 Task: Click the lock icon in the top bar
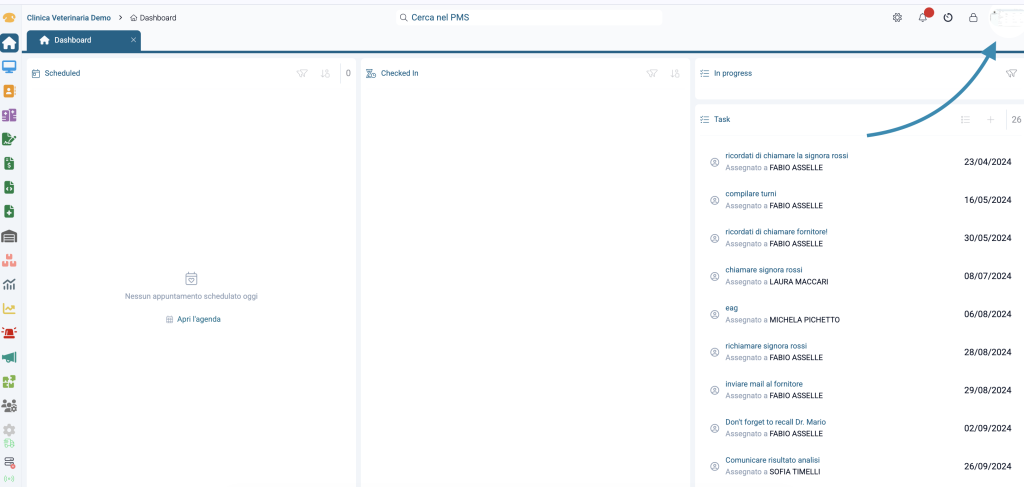973,18
